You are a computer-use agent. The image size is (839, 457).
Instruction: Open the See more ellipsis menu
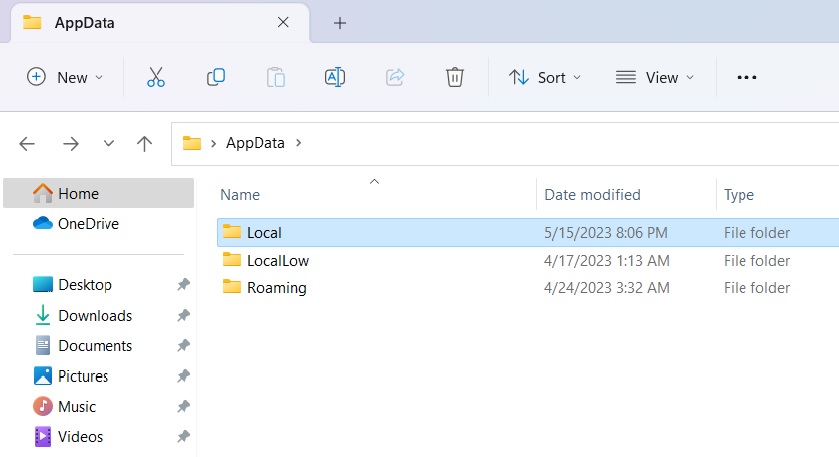tap(746, 77)
